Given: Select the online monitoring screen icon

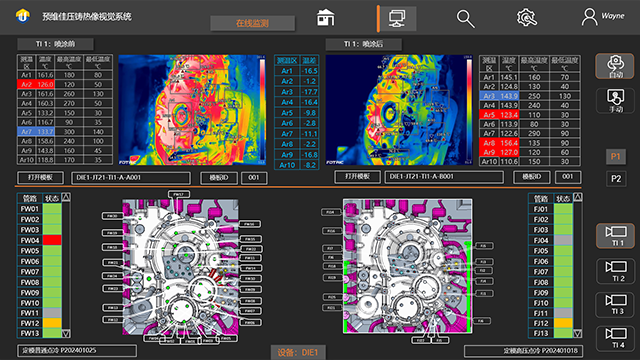Looking at the screenshot, I should pyautogui.click(x=397, y=18).
